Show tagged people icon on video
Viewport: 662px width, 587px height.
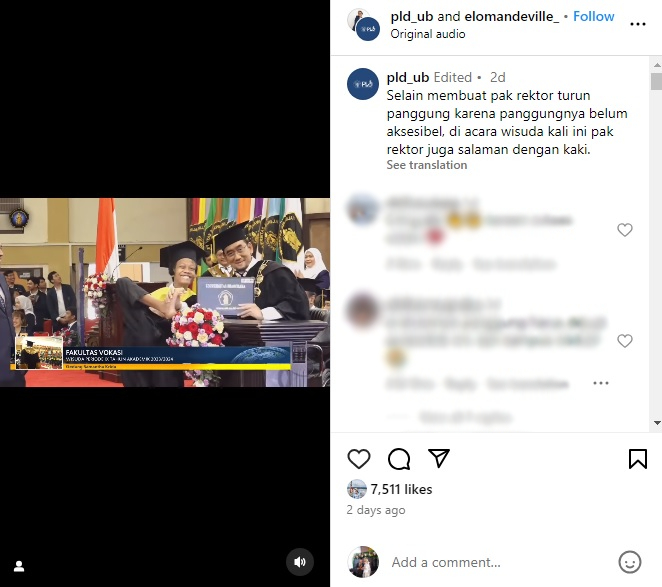coord(19,566)
